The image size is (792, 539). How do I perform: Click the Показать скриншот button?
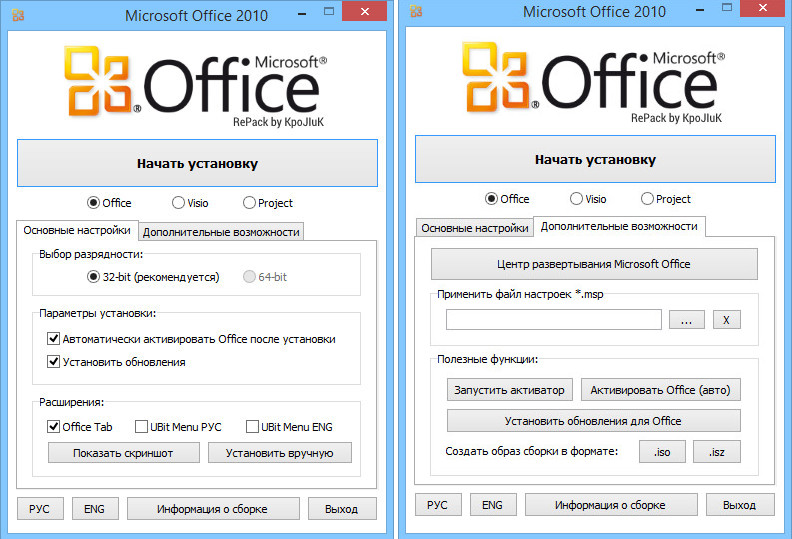123,453
